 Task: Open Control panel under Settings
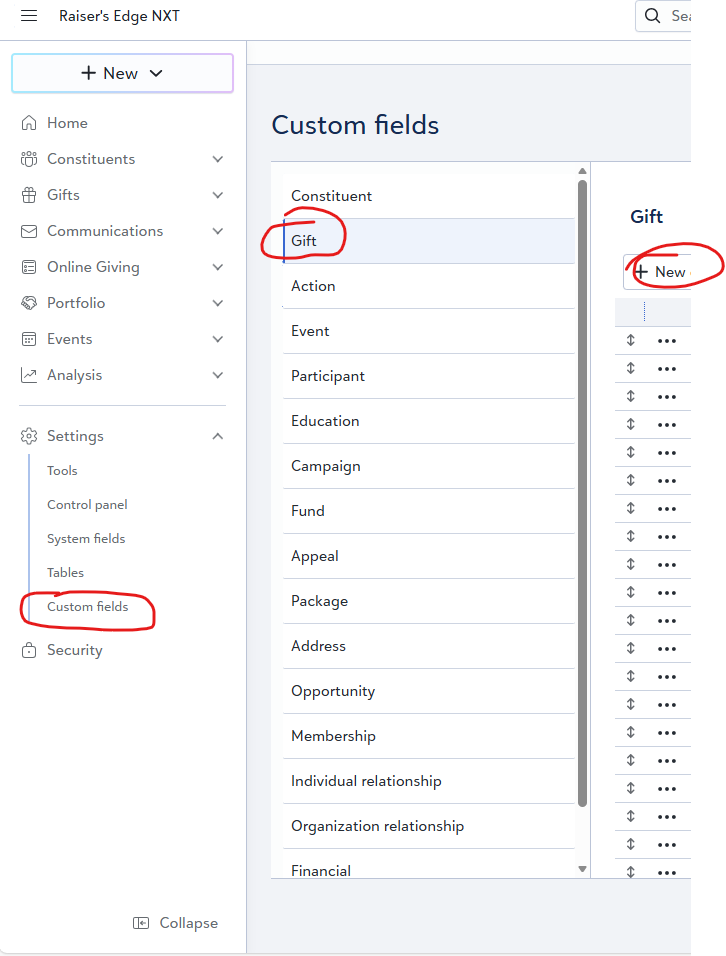click(x=87, y=505)
